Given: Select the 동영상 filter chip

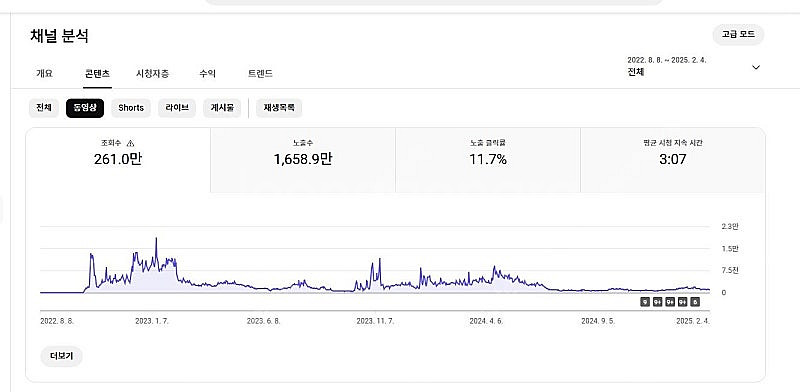Looking at the screenshot, I should coord(85,108).
